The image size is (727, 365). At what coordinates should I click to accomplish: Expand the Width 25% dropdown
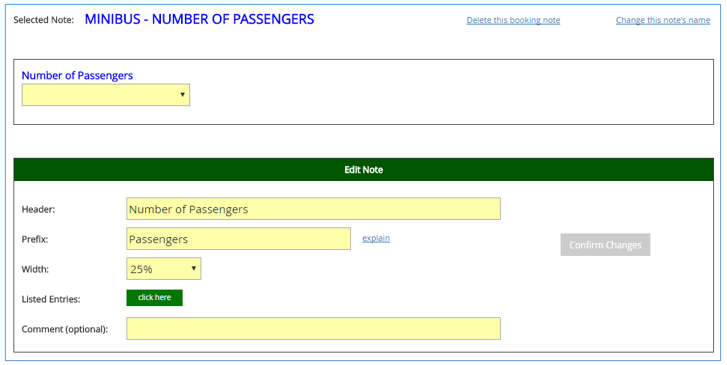(164, 269)
